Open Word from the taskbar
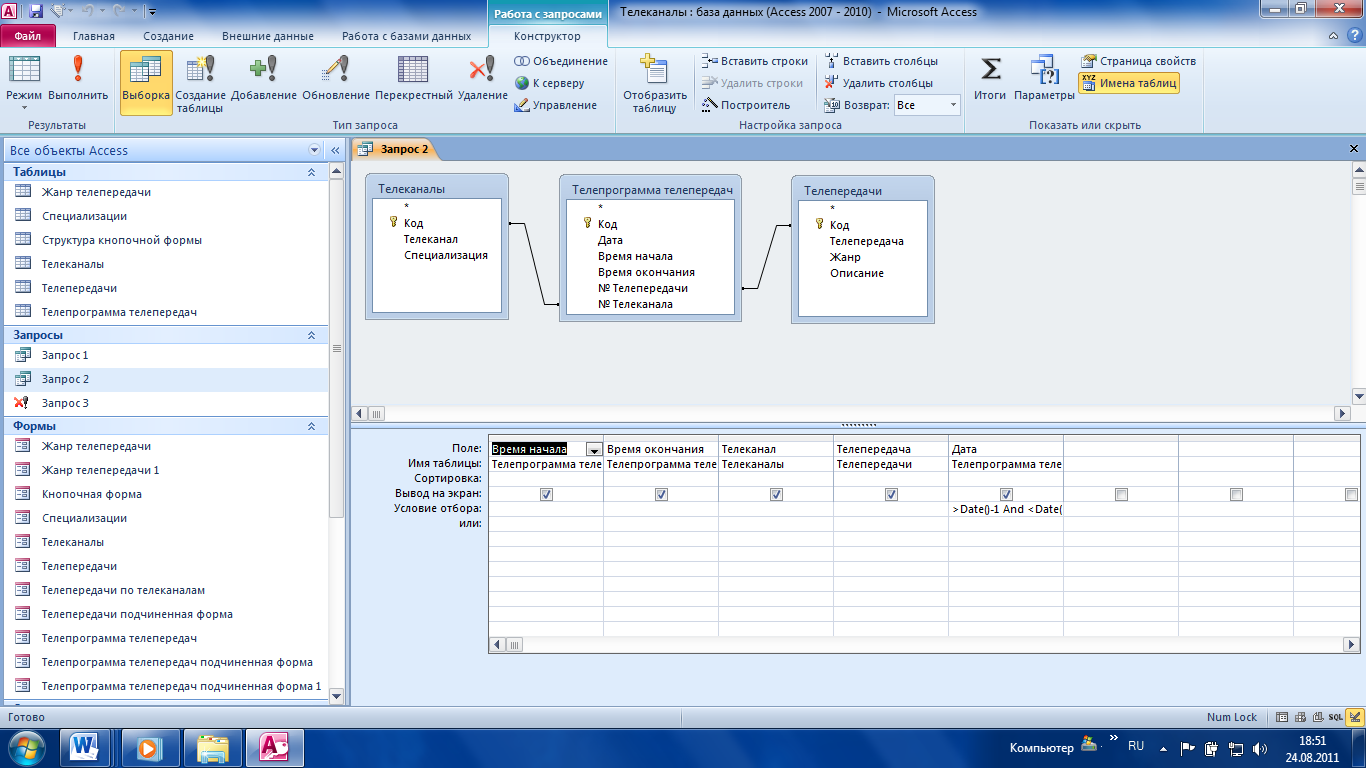The height and width of the screenshot is (768, 1366). point(85,747)
